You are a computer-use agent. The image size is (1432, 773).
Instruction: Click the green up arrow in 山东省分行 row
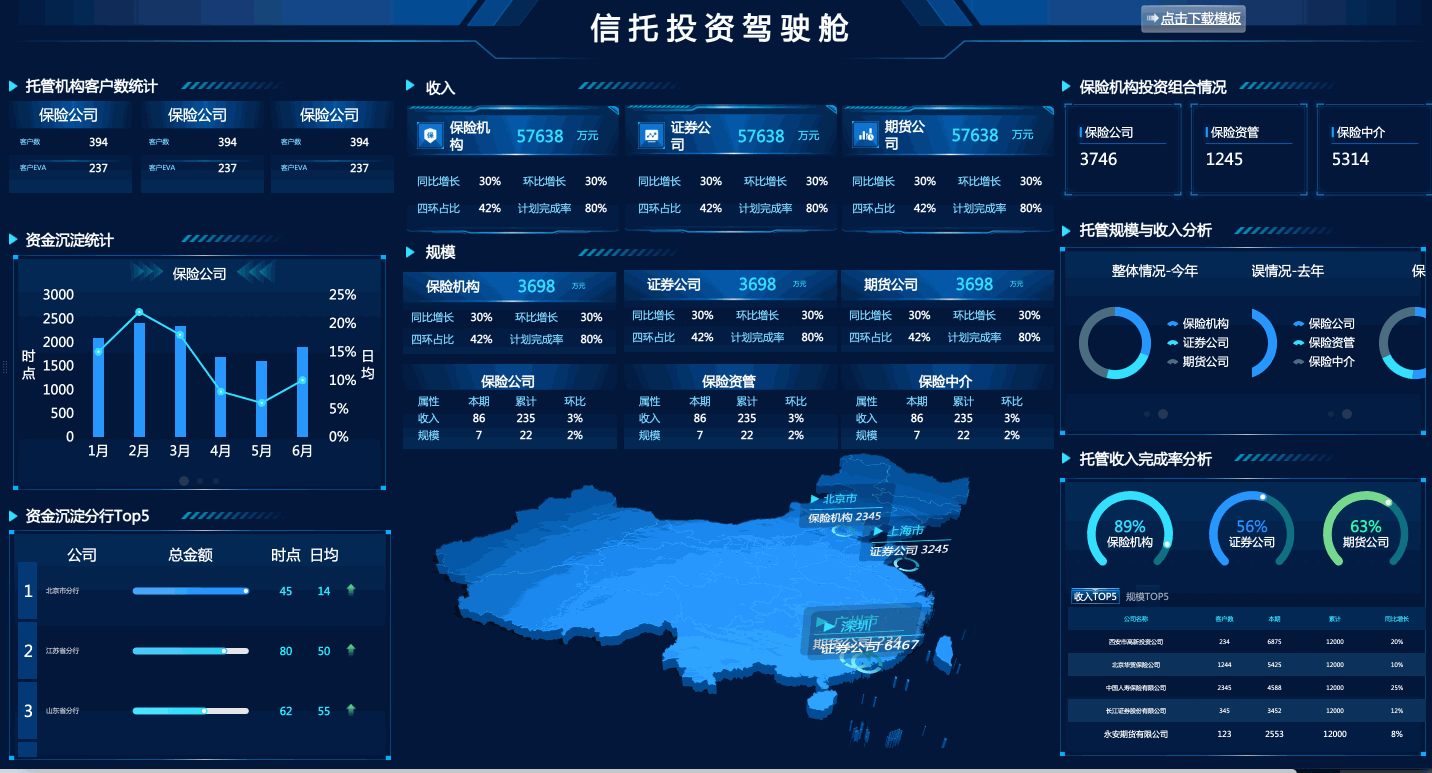[x=351, y=710]
